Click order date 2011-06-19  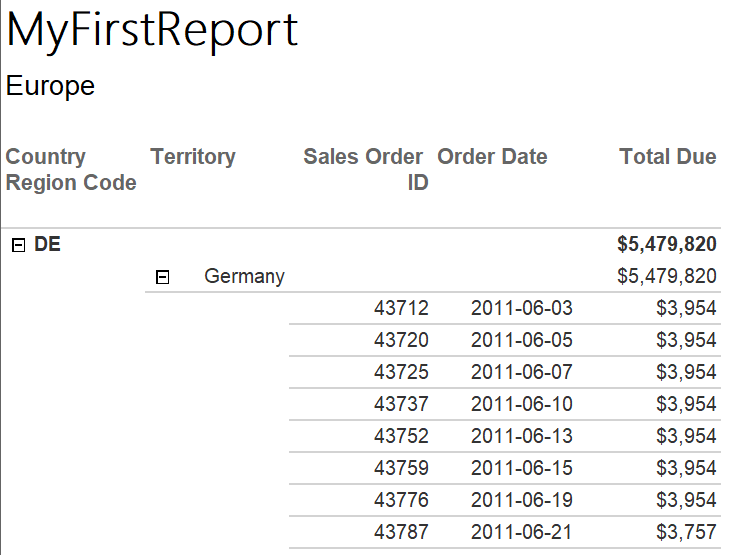pyautogui.click(x=522, y=500)
